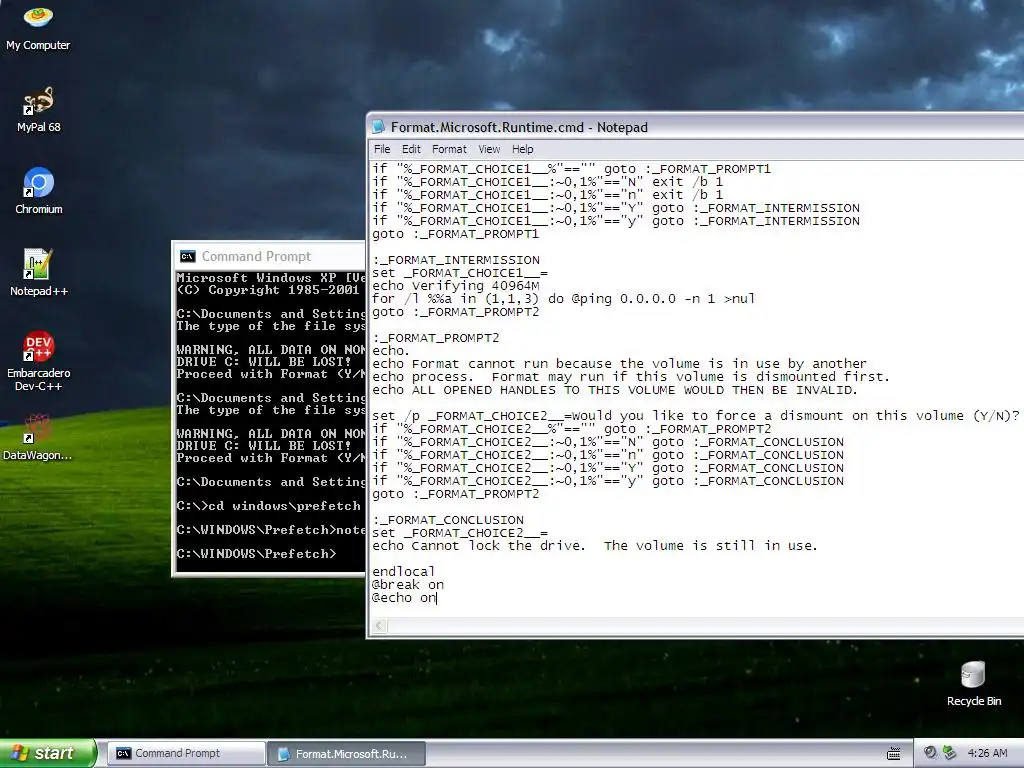This screenshot has width=1024, height=768.
Task: Select the Chromium desktop shortcut
Action: coord(39,191)
